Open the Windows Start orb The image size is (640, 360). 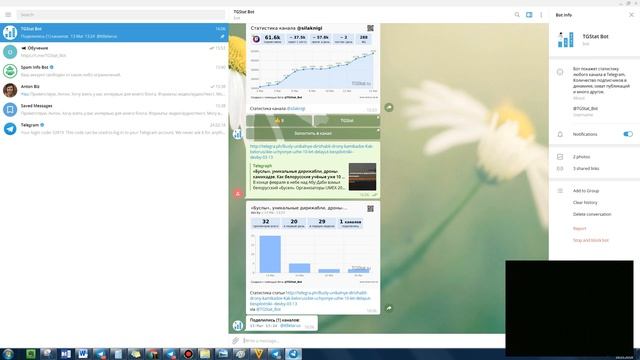(x=8, y=354)
